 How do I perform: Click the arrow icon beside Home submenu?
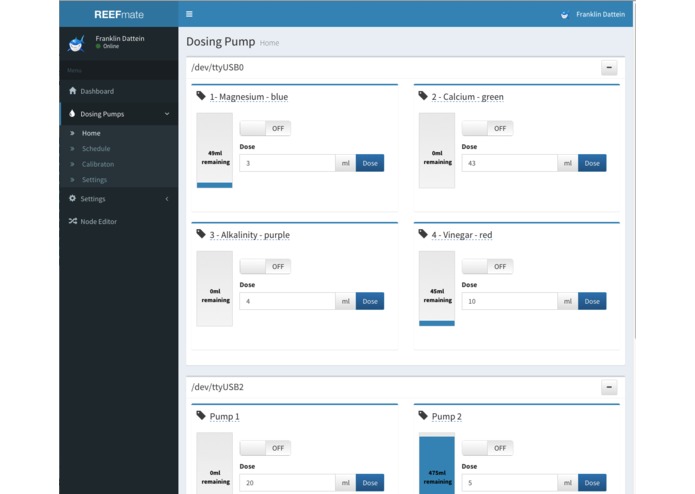pos(72,133)
